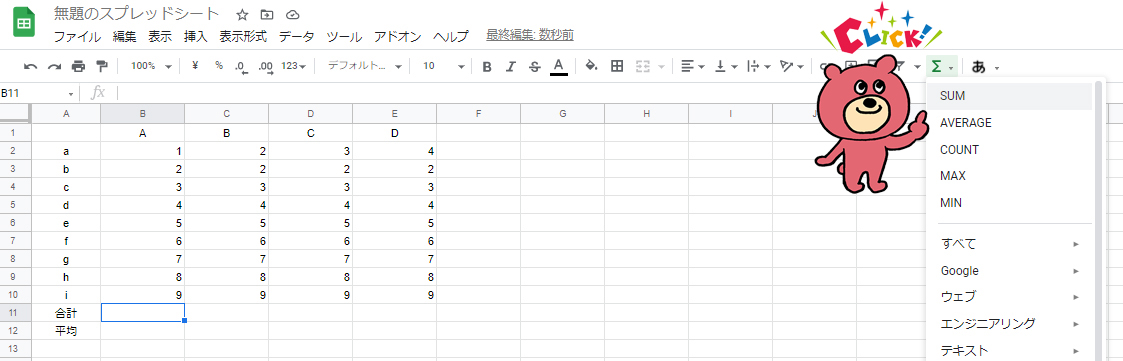
Task: Select column header F
Action: [478, 113]
